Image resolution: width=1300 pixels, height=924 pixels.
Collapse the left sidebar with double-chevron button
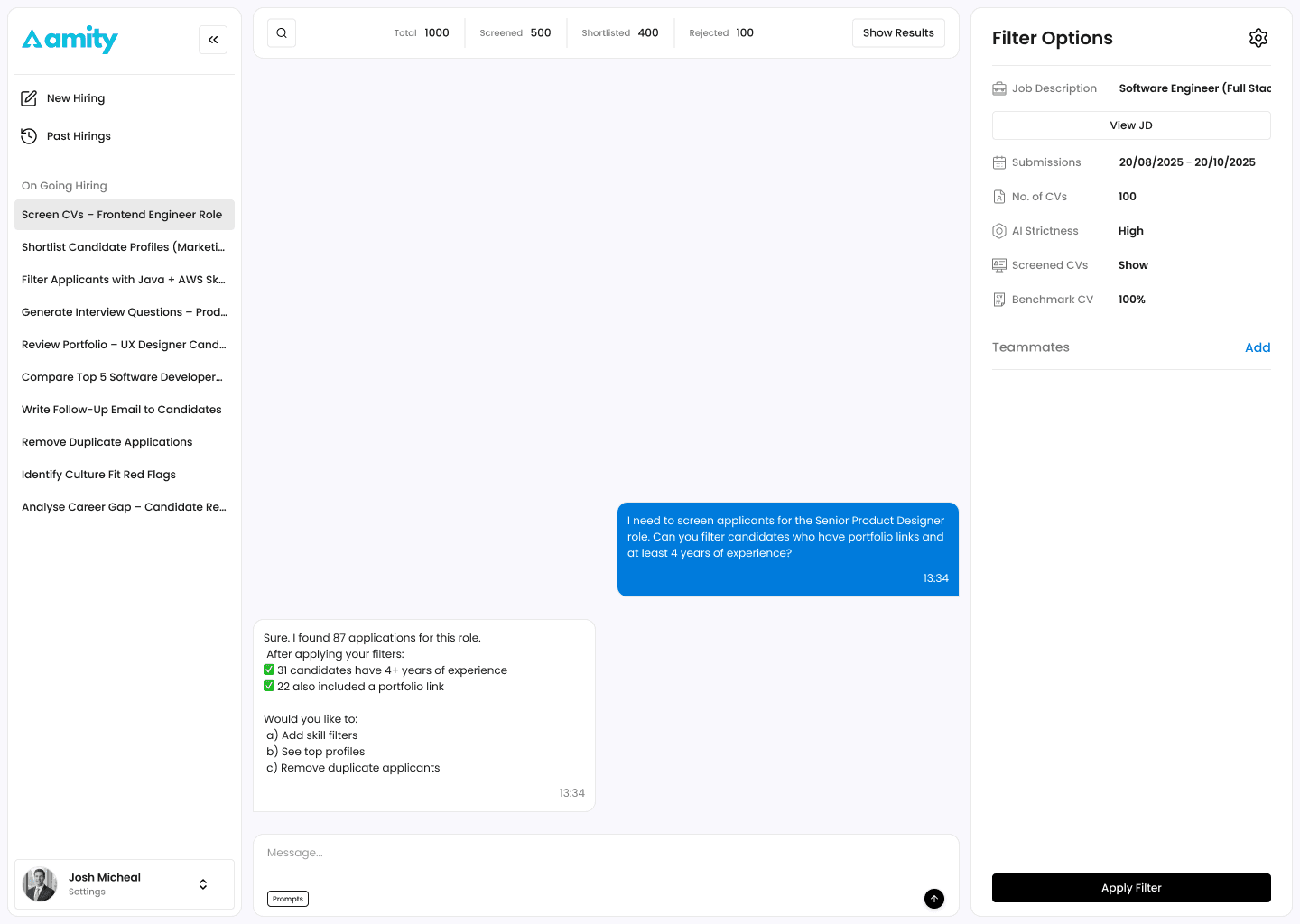213,40
